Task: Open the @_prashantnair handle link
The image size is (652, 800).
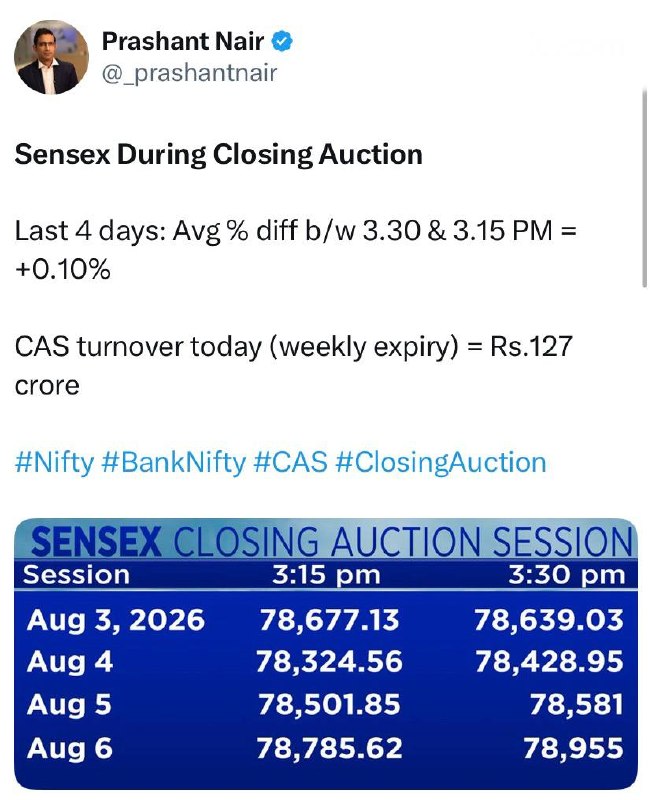Action: click(189, 73)
